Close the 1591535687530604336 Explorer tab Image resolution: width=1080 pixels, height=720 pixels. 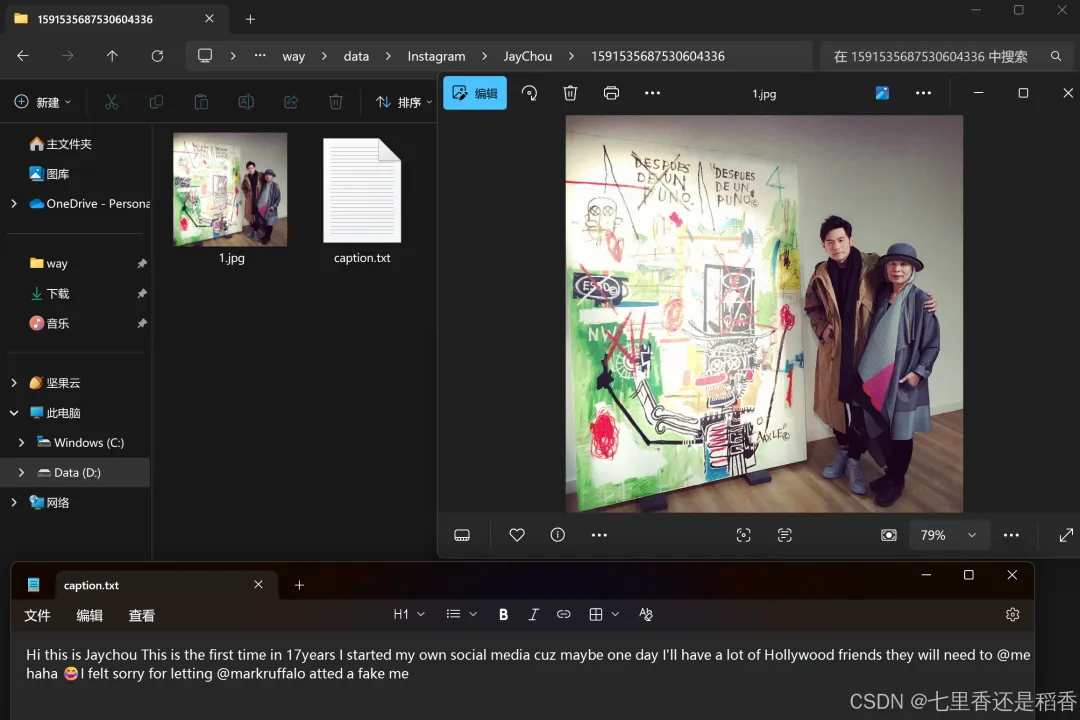coord(209,19)
